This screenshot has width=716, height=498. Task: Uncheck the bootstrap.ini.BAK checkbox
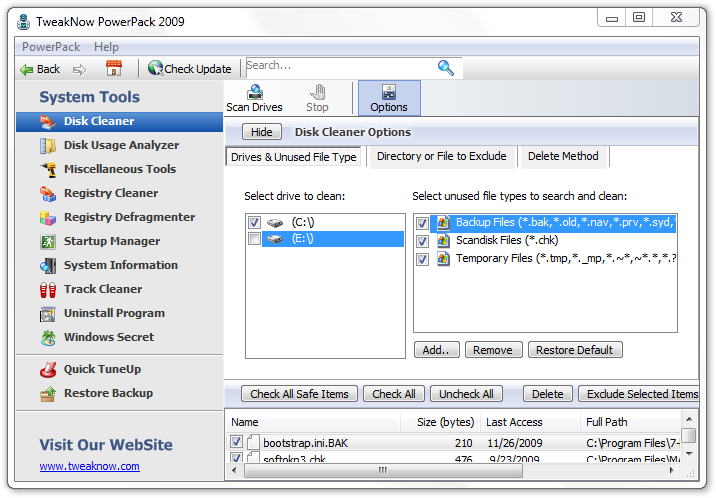click(x=236, y=442)
